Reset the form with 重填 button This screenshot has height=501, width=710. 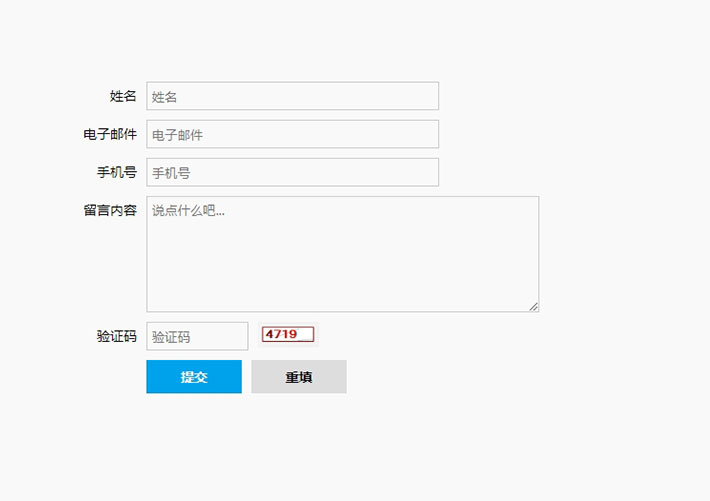pyautogui.click(x=299, y=377)
